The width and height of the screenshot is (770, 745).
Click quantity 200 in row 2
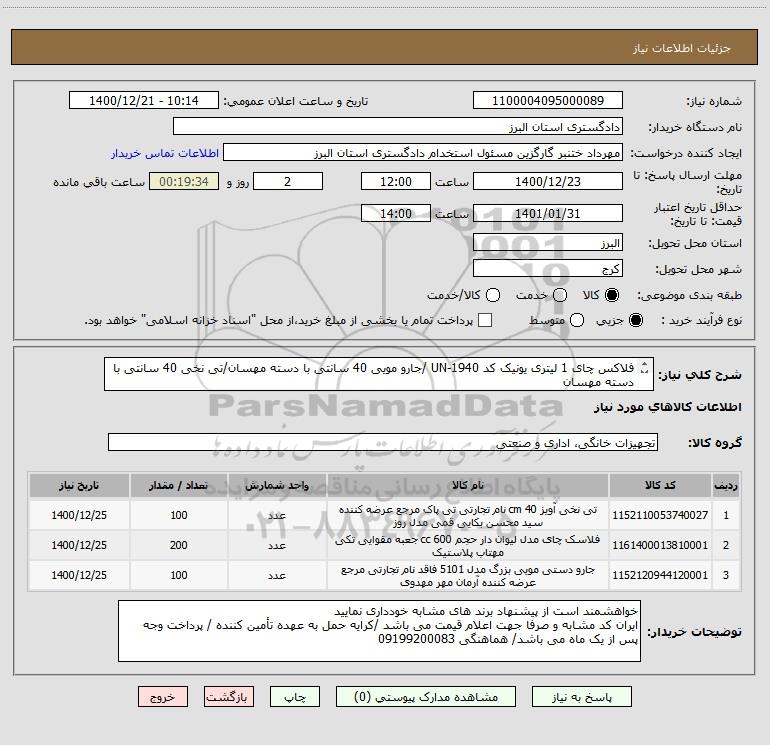(x=179, y=545)
